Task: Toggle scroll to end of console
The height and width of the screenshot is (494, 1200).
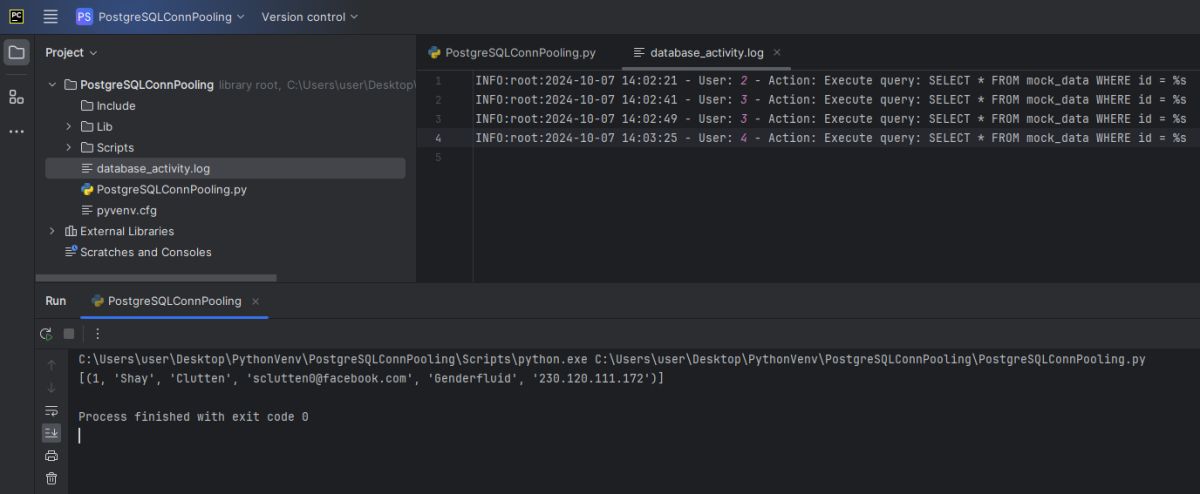Action: (x=51, y=433)
